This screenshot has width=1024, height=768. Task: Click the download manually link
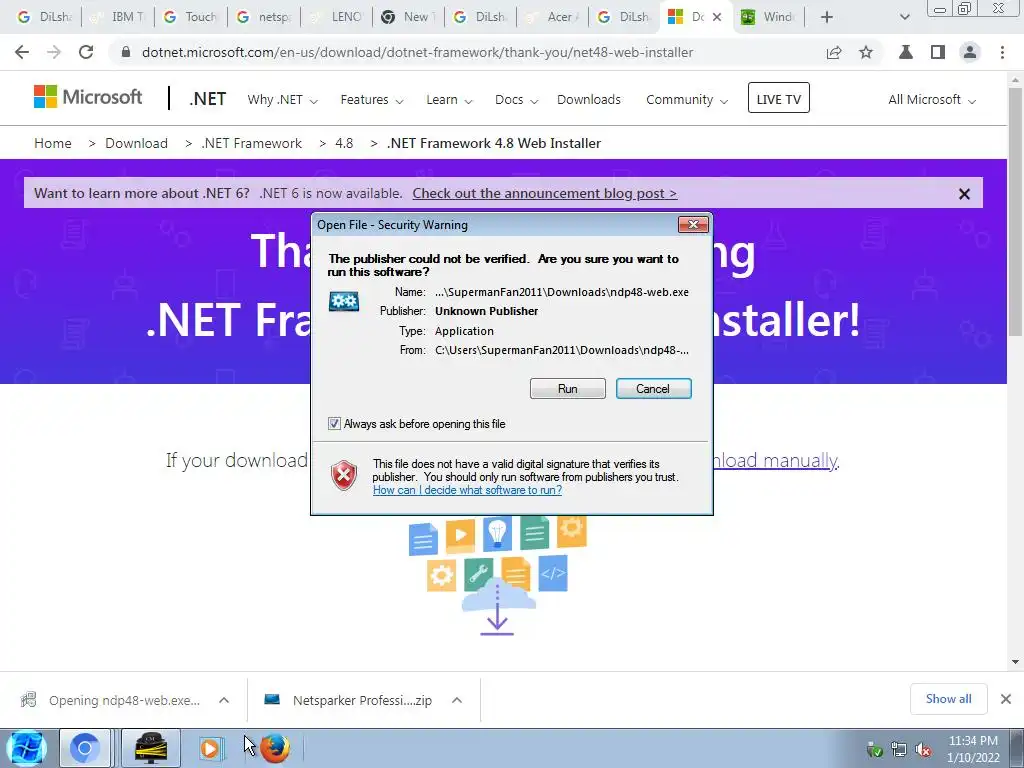[x=775, y=460]
